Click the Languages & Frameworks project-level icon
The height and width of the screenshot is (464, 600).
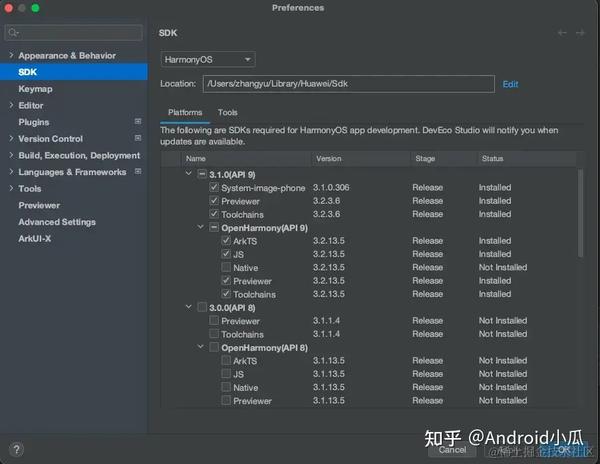[138, 171]
